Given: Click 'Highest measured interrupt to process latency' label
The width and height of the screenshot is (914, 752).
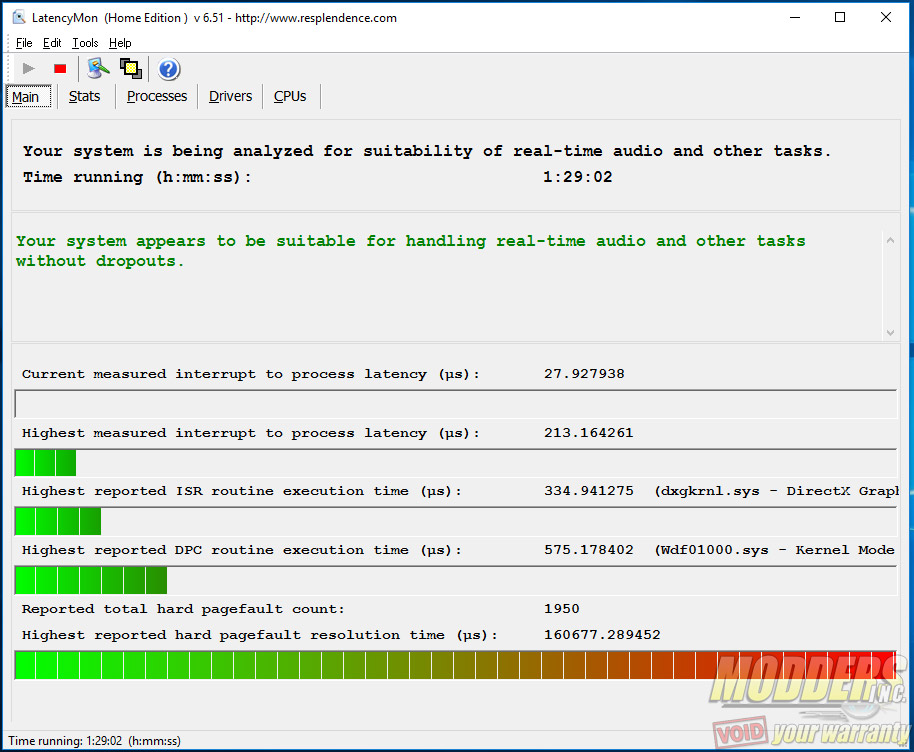Looking at the screenshot, I should [251, 433].
